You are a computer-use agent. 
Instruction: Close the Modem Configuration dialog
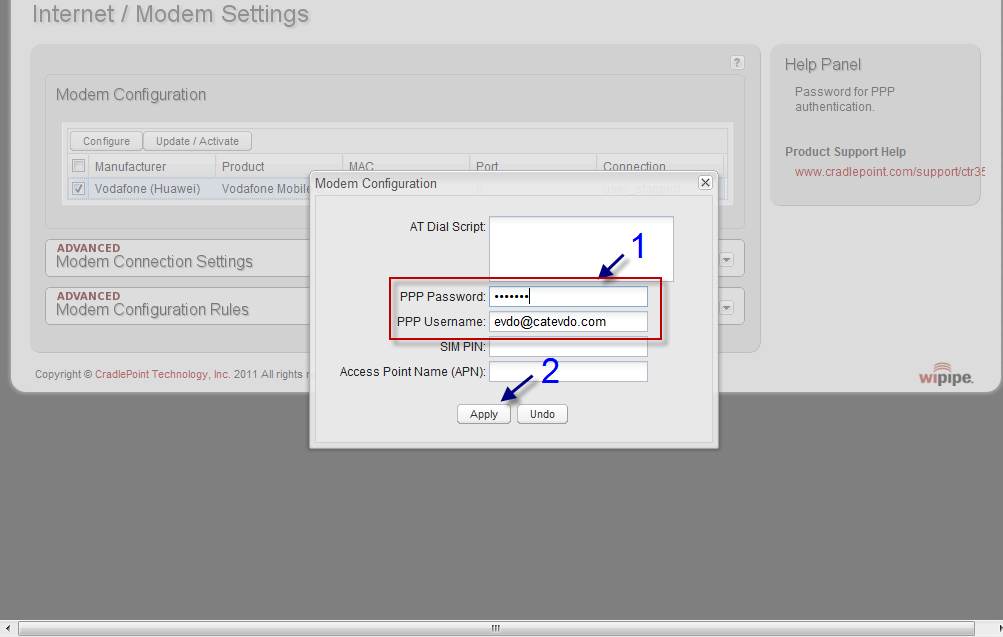tap(705, 183)
